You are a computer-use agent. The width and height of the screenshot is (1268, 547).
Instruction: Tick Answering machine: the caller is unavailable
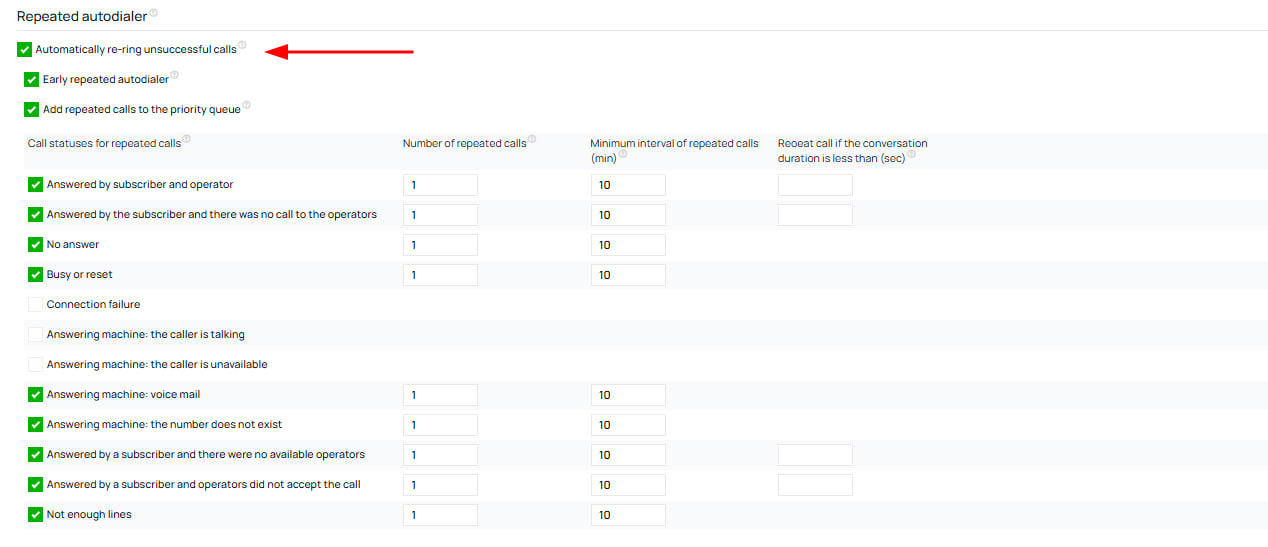click(36, 365)
